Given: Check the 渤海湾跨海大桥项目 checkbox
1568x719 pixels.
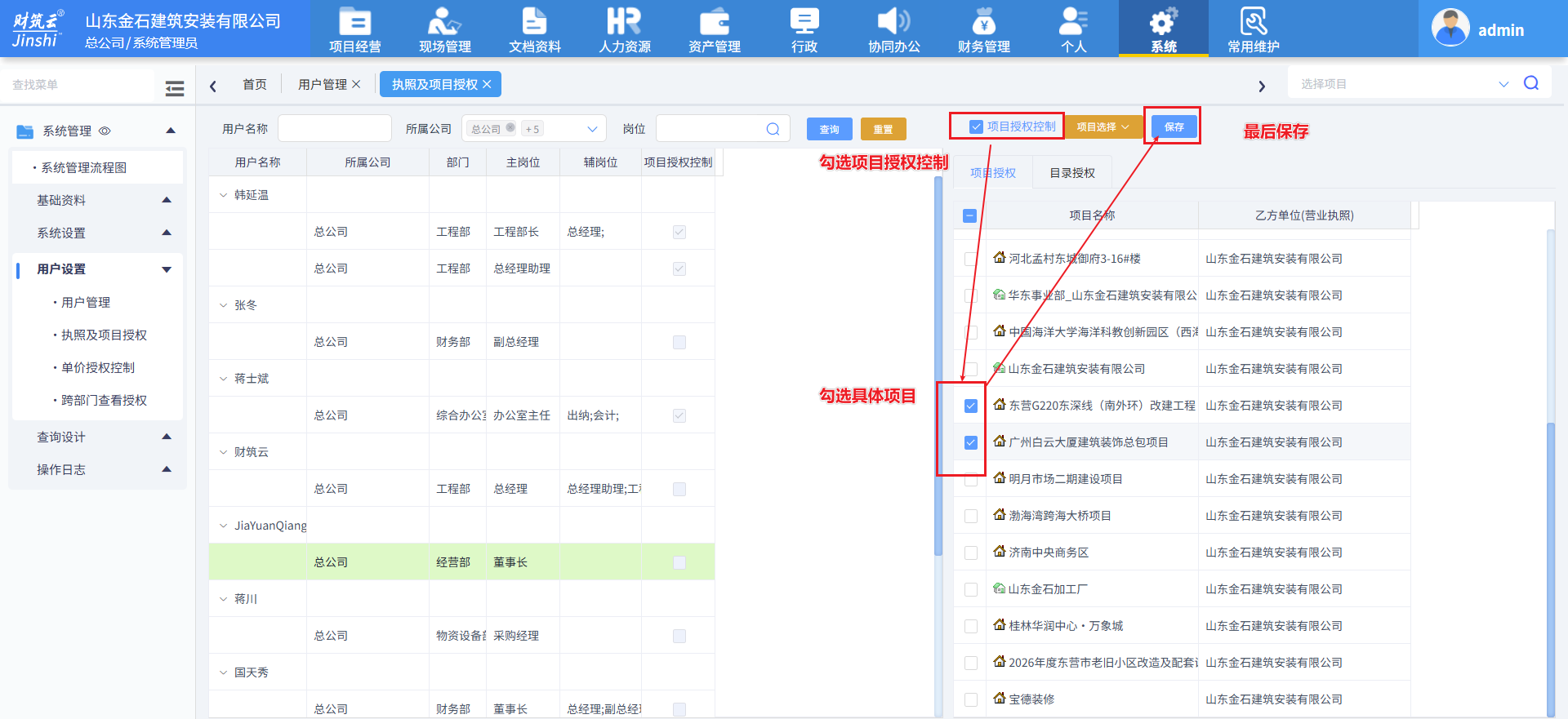Looking at the screenshot, I should click(971, 516).
